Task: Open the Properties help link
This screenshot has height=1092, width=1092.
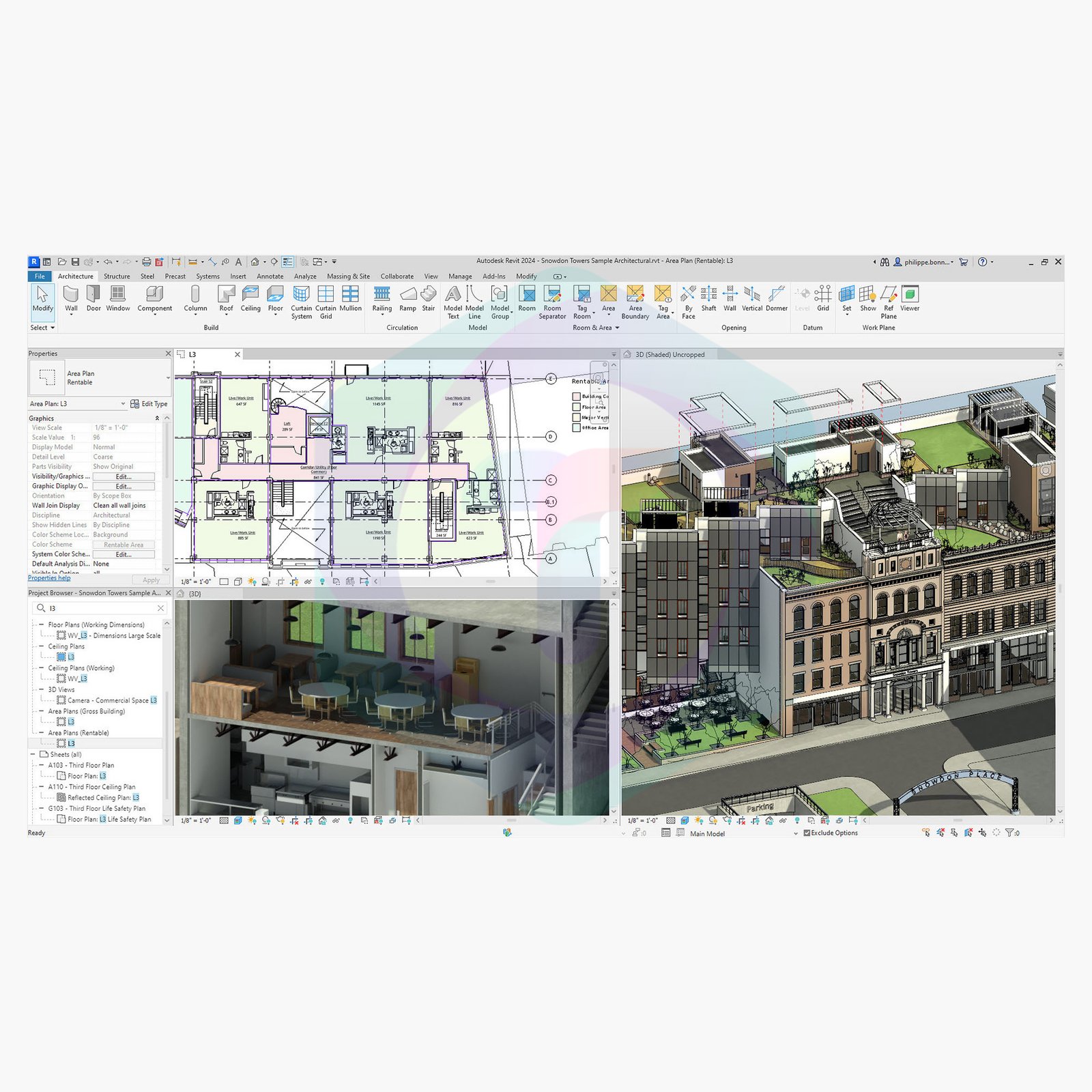Action: click(x=49, y=578)
